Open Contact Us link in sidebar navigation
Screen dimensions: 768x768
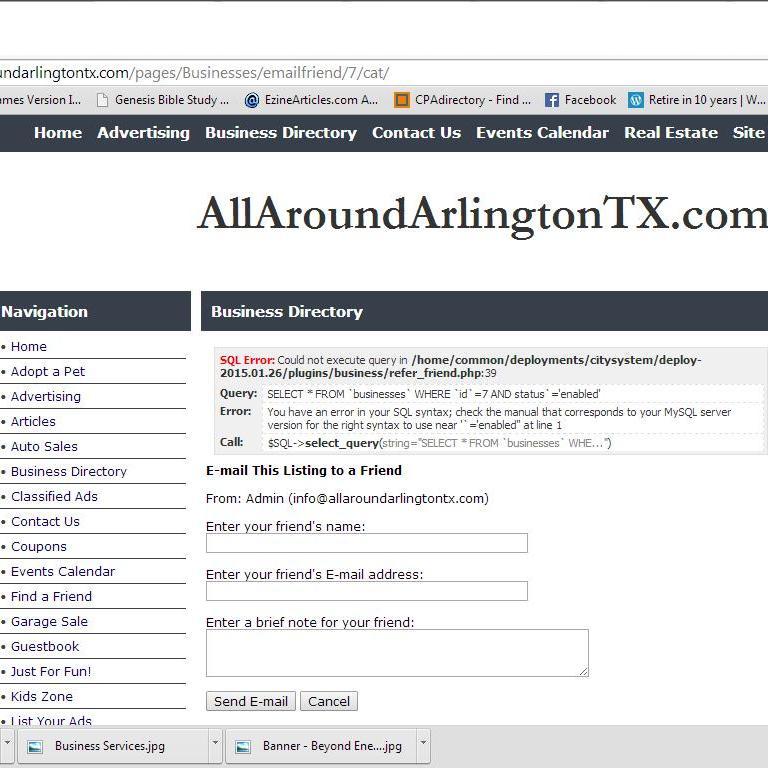click(x=46, y=522)
